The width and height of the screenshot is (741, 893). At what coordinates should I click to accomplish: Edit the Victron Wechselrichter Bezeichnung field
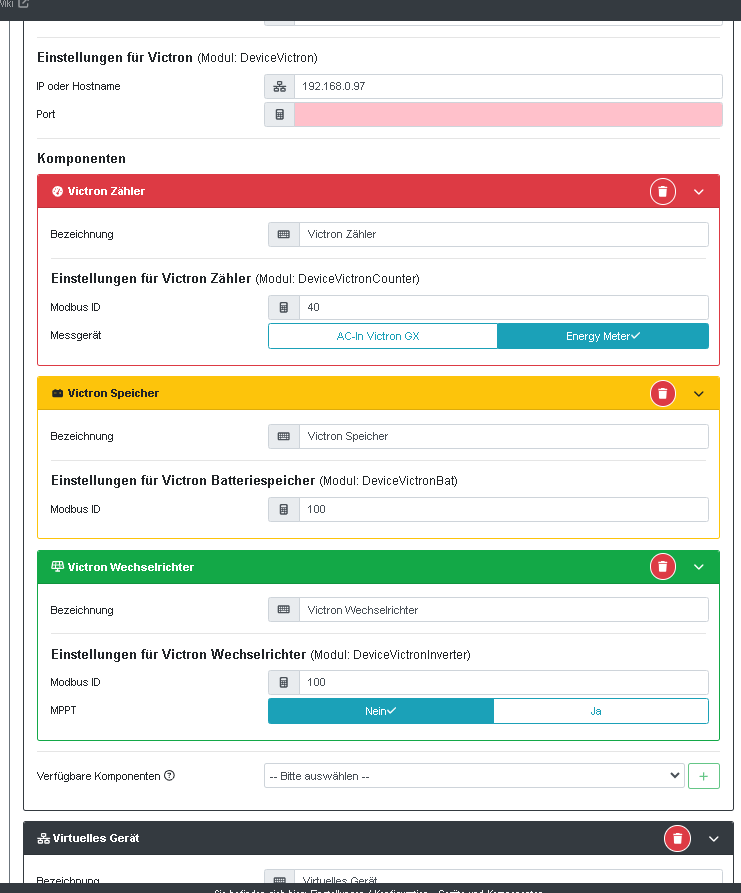[503, 610]
